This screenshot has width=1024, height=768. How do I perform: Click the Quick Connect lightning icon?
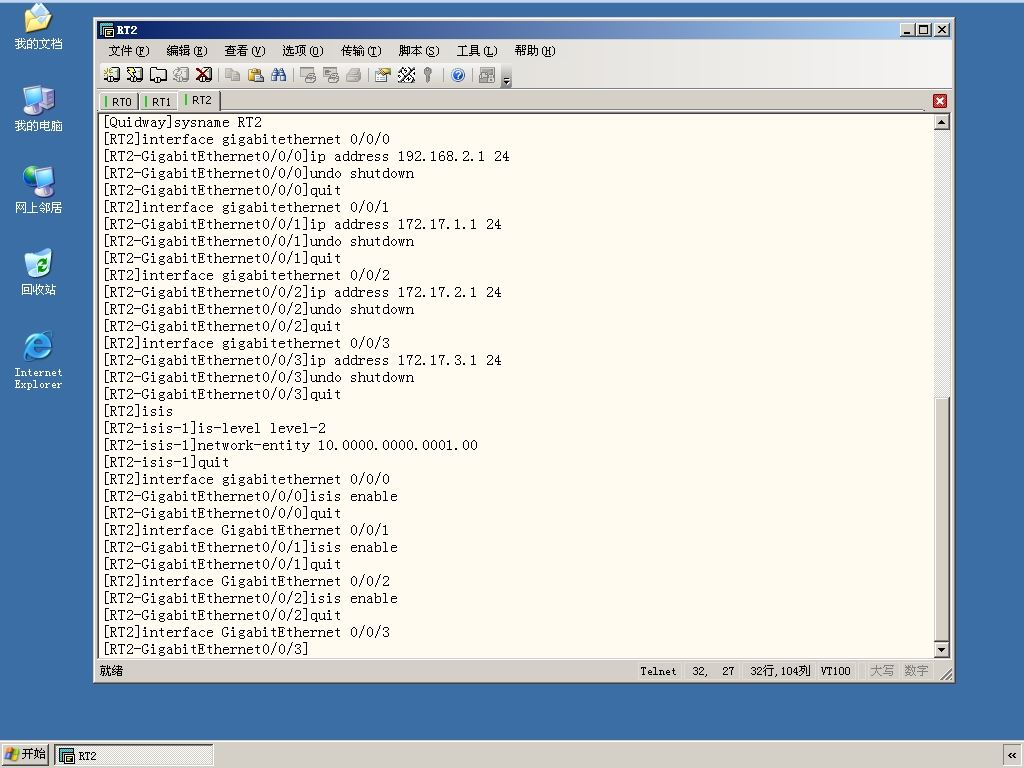[x=135, y=75]
